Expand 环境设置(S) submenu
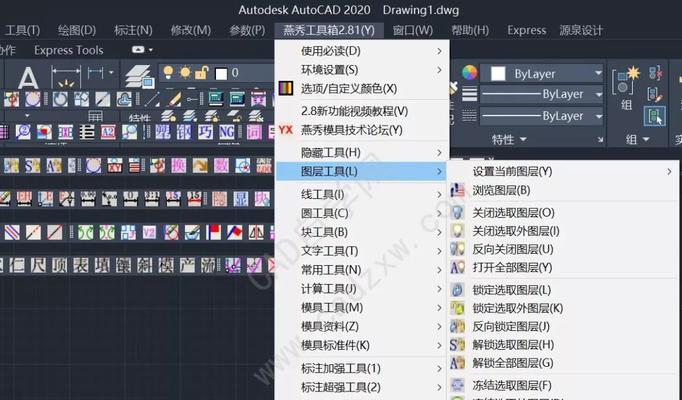Viewport: 682px width, 400px height. click(362, 70)
